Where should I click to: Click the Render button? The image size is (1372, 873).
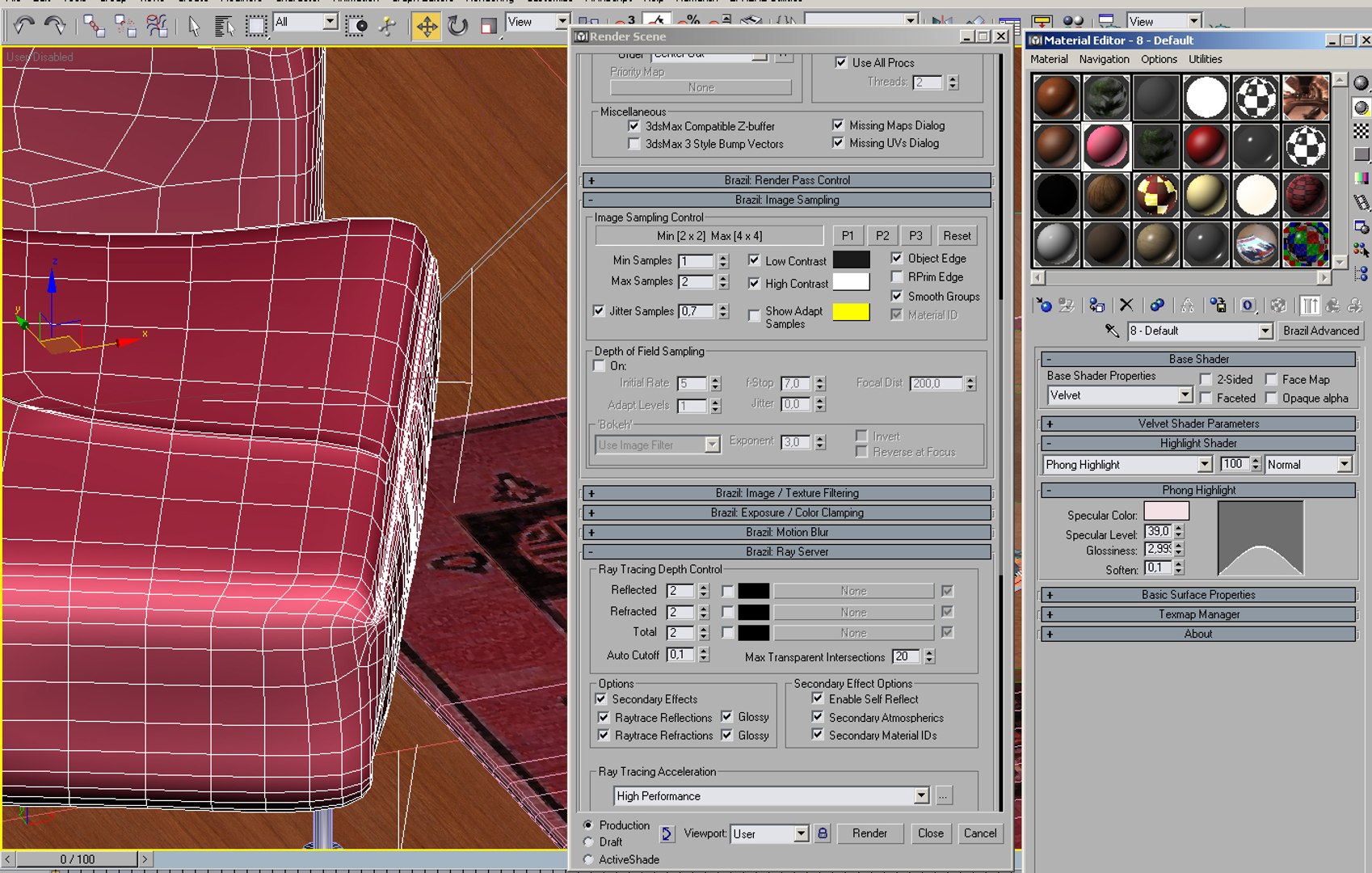[869, 833]
